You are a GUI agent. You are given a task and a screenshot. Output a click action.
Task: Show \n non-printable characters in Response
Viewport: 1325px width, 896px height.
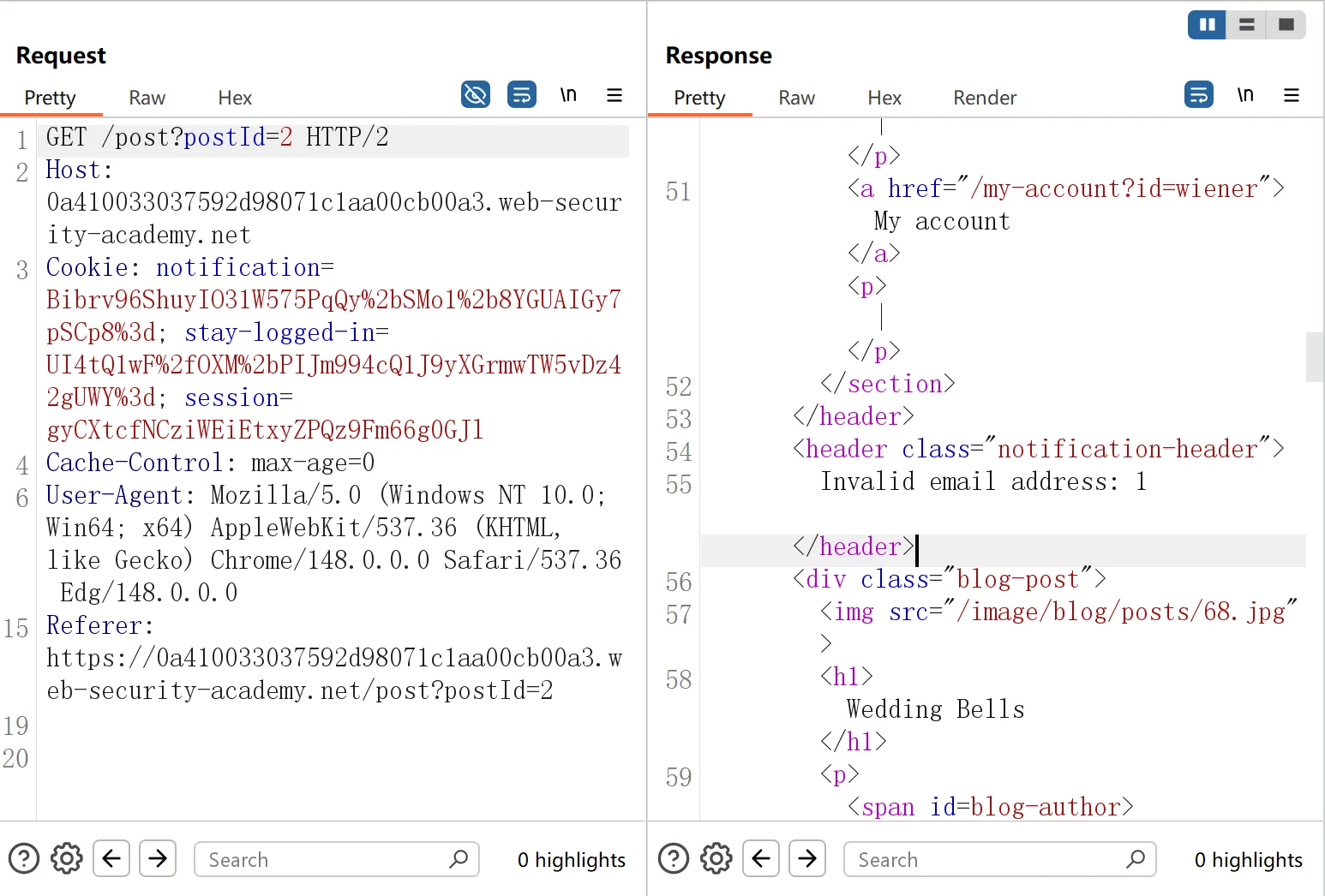[x=1245, y=94]
